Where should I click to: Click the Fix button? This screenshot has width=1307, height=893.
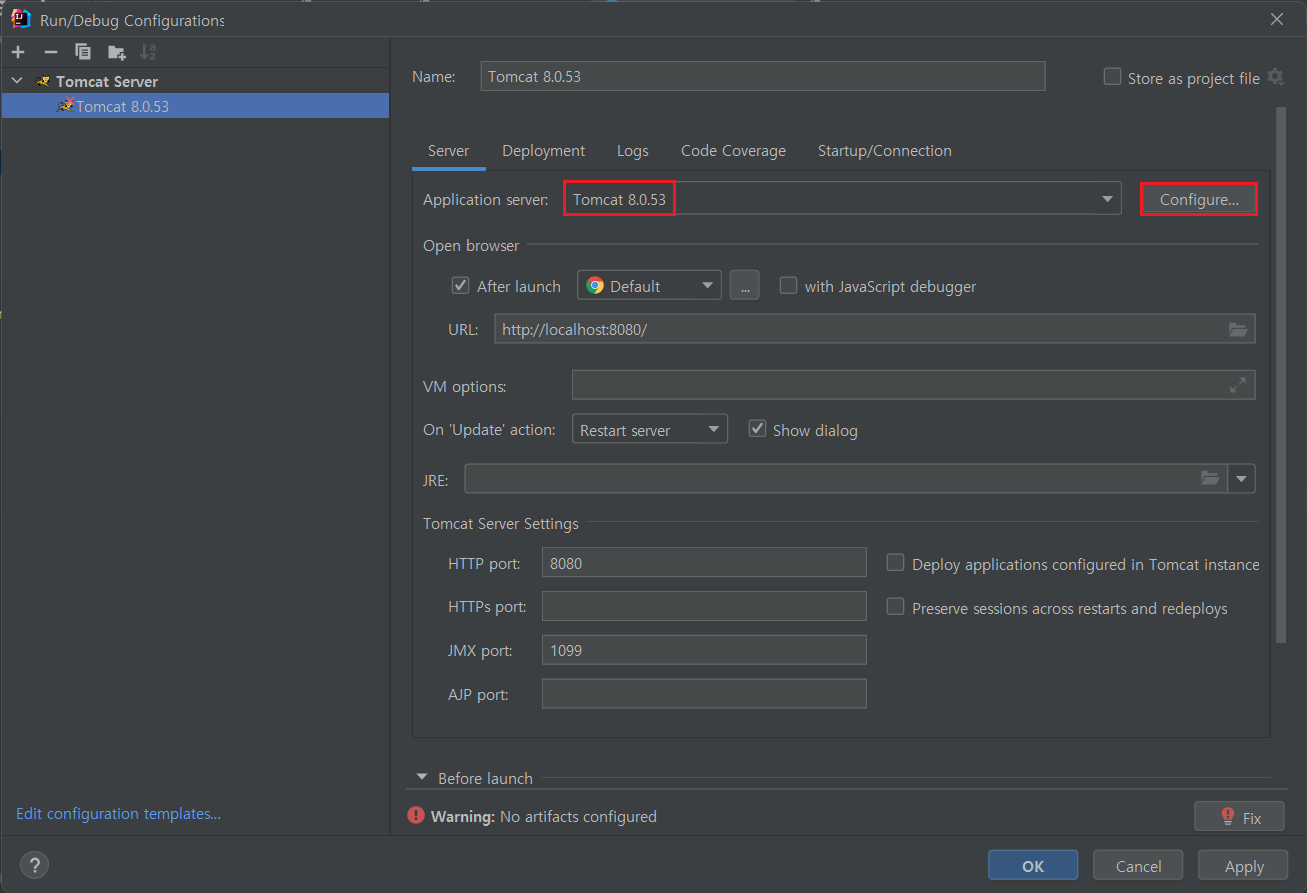pos(1239,816)
